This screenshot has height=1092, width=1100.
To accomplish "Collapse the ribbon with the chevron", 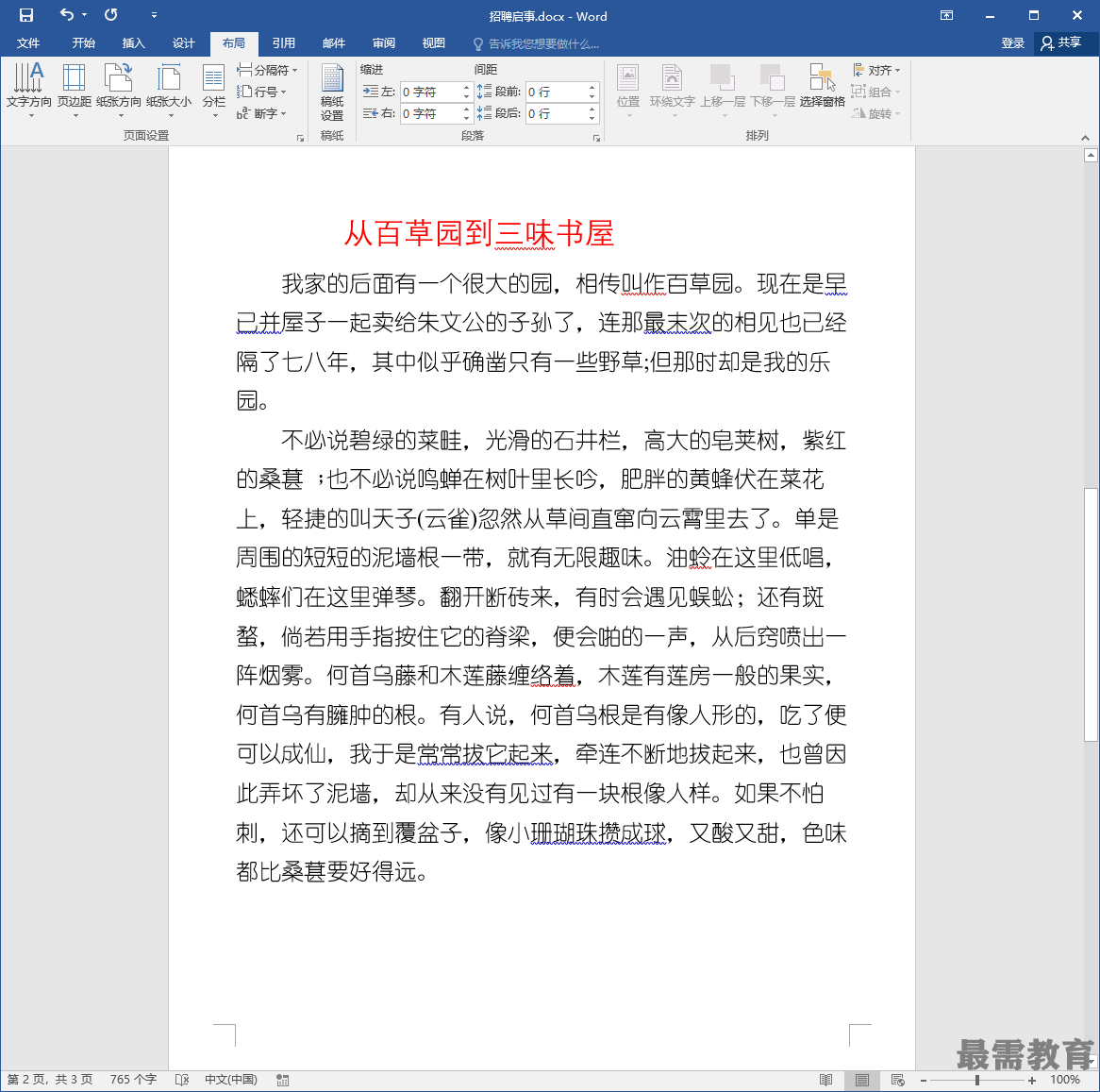I will 1085,138.
